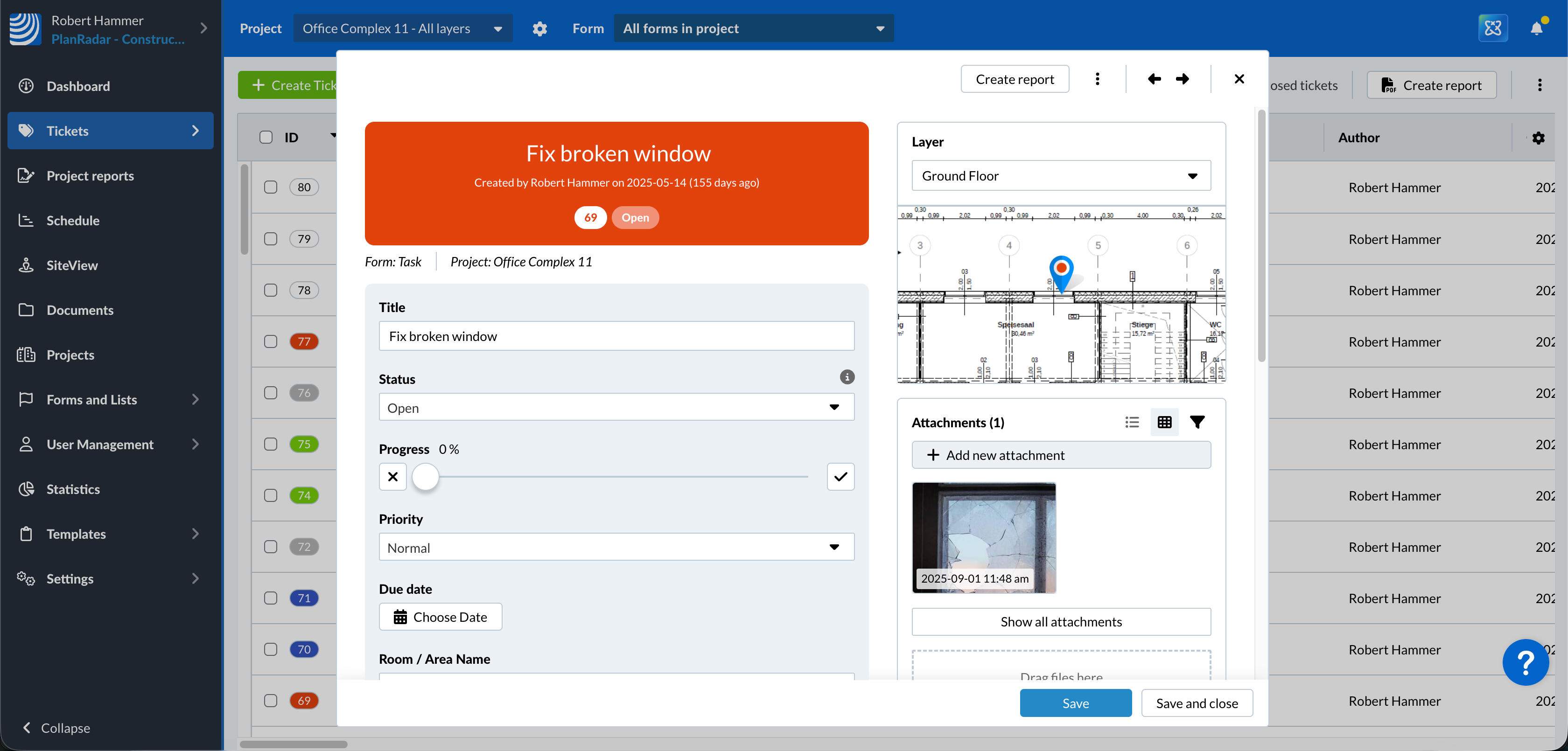Go to next ticket with right arrow
Viewport: 1568px width, 751px height.
pyautogui.click(x=1182, y=79)
